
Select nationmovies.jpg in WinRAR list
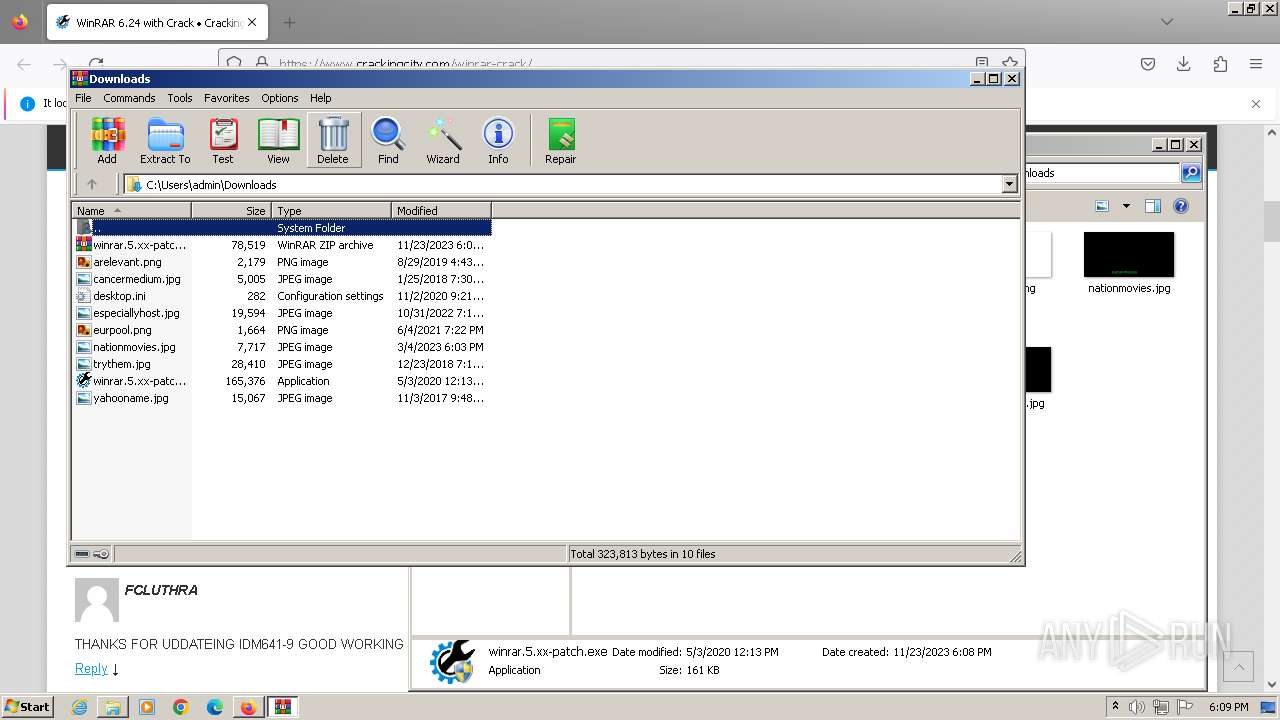point(283,347)
